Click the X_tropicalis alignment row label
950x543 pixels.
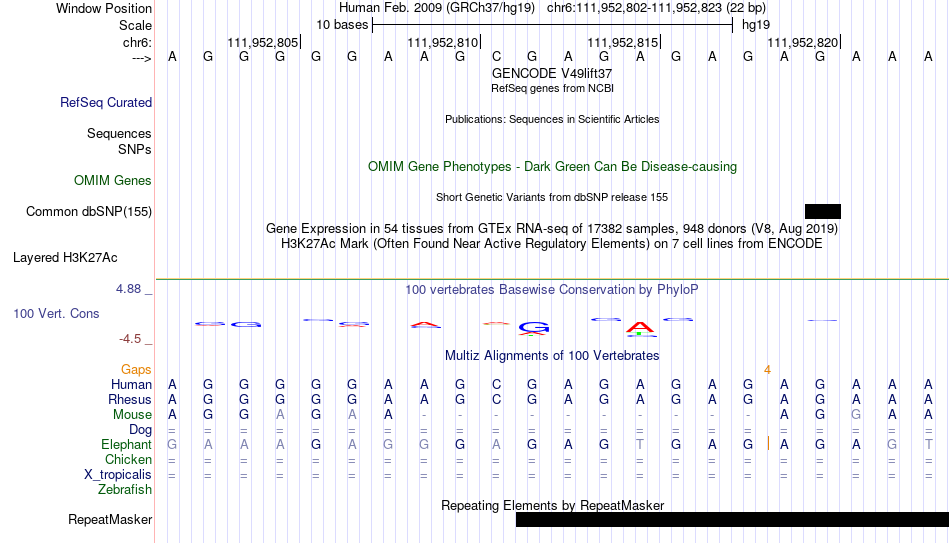pos(118,475)
